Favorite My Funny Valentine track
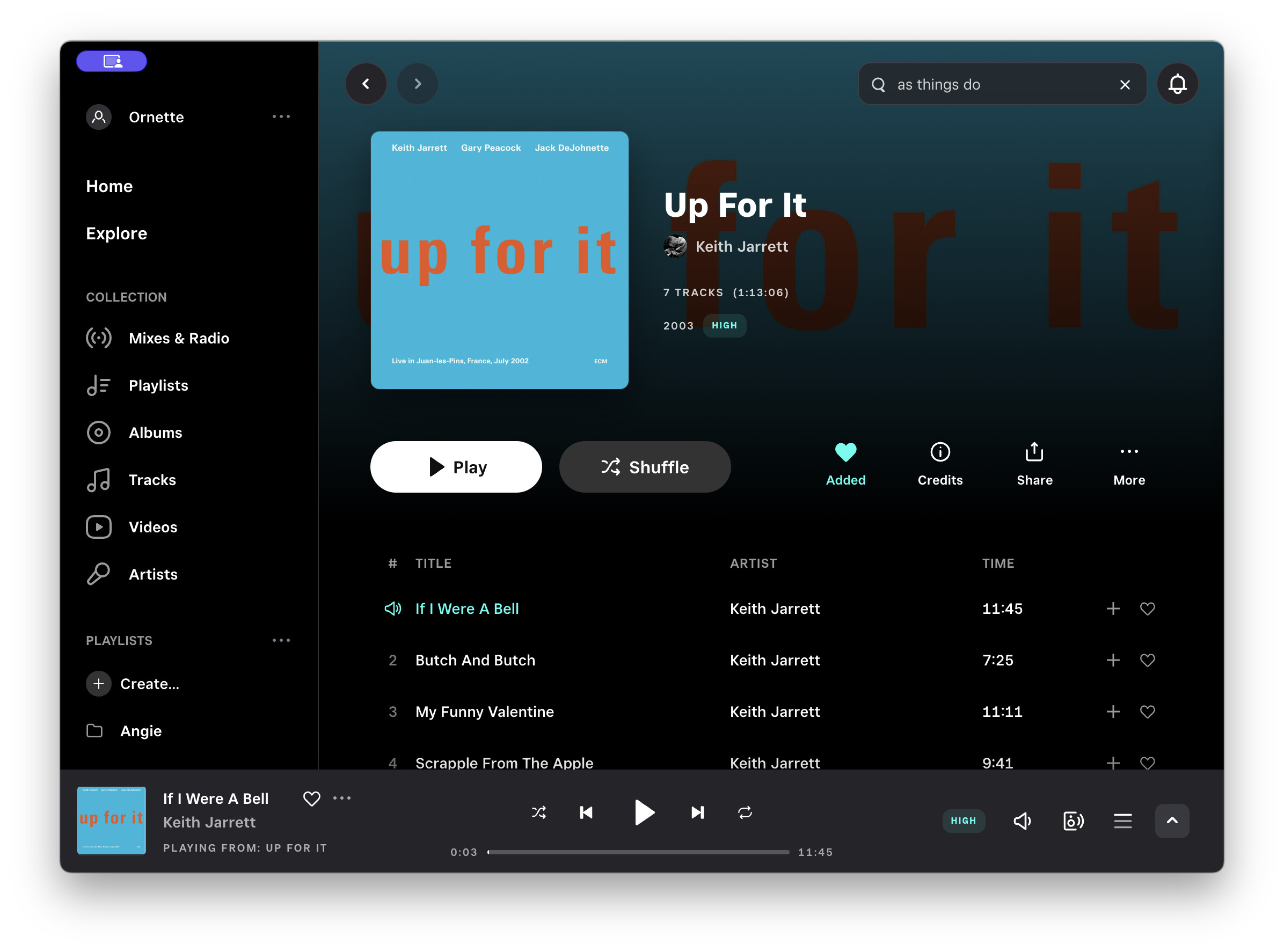The image size is (1284, 952). (1147, 712)
